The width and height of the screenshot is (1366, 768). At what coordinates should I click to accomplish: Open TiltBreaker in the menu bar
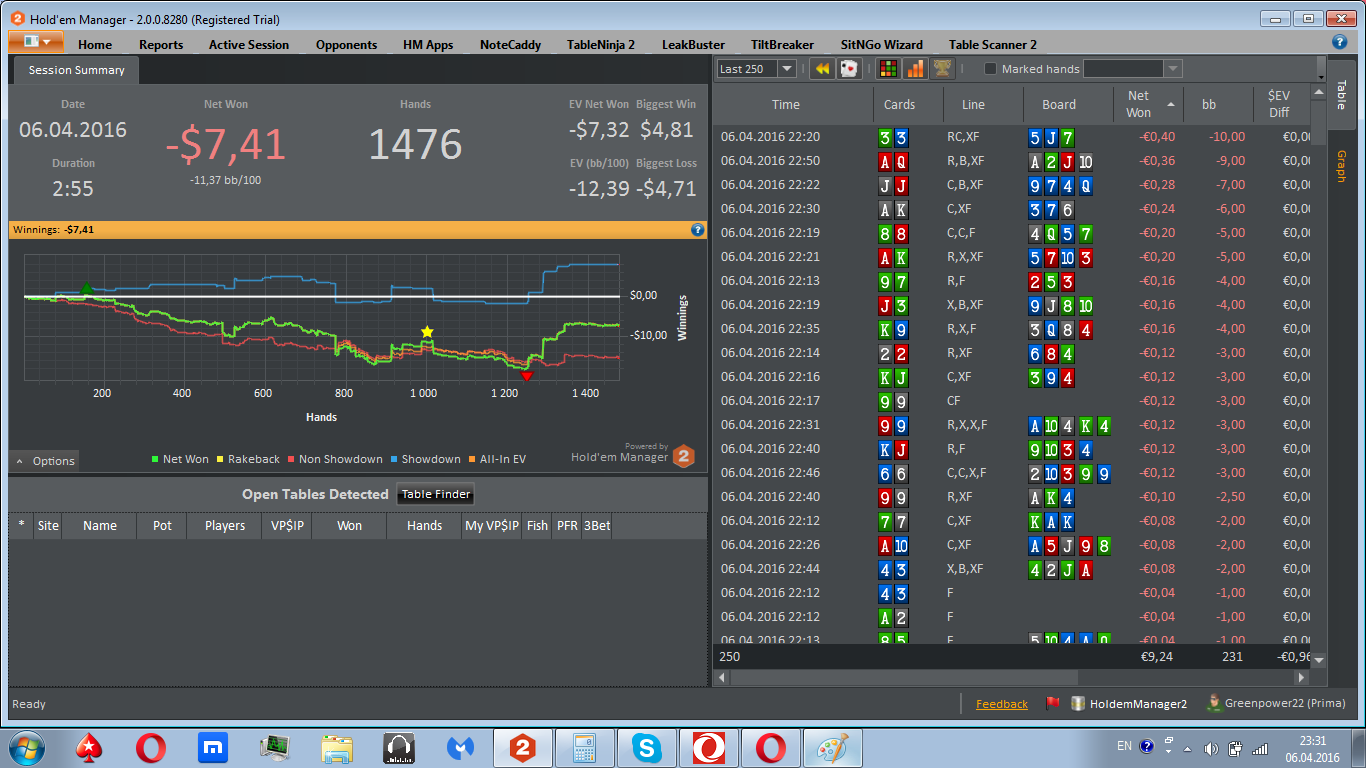tap(782, 44)
